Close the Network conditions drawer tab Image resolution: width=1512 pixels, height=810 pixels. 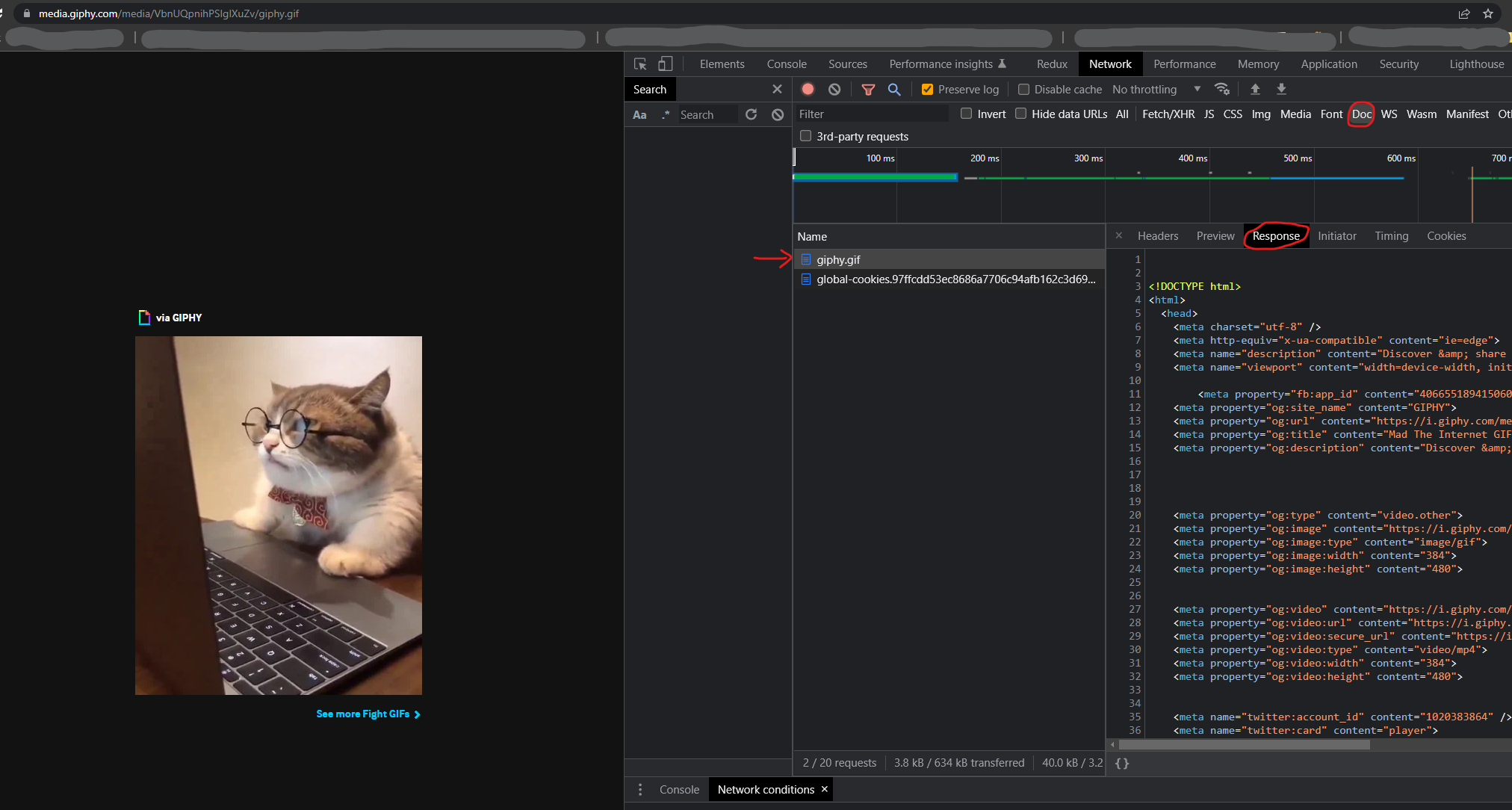(824, 789)
